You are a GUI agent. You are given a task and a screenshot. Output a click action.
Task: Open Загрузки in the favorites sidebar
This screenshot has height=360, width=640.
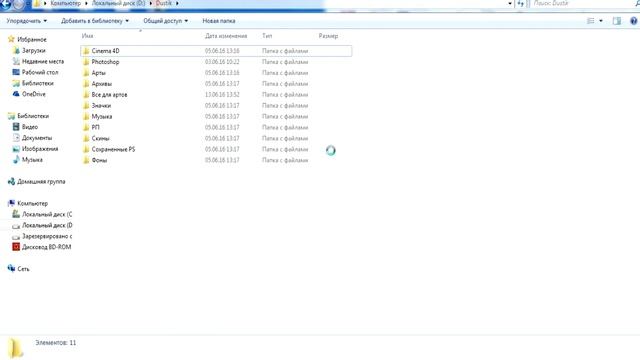pos(33,51)
